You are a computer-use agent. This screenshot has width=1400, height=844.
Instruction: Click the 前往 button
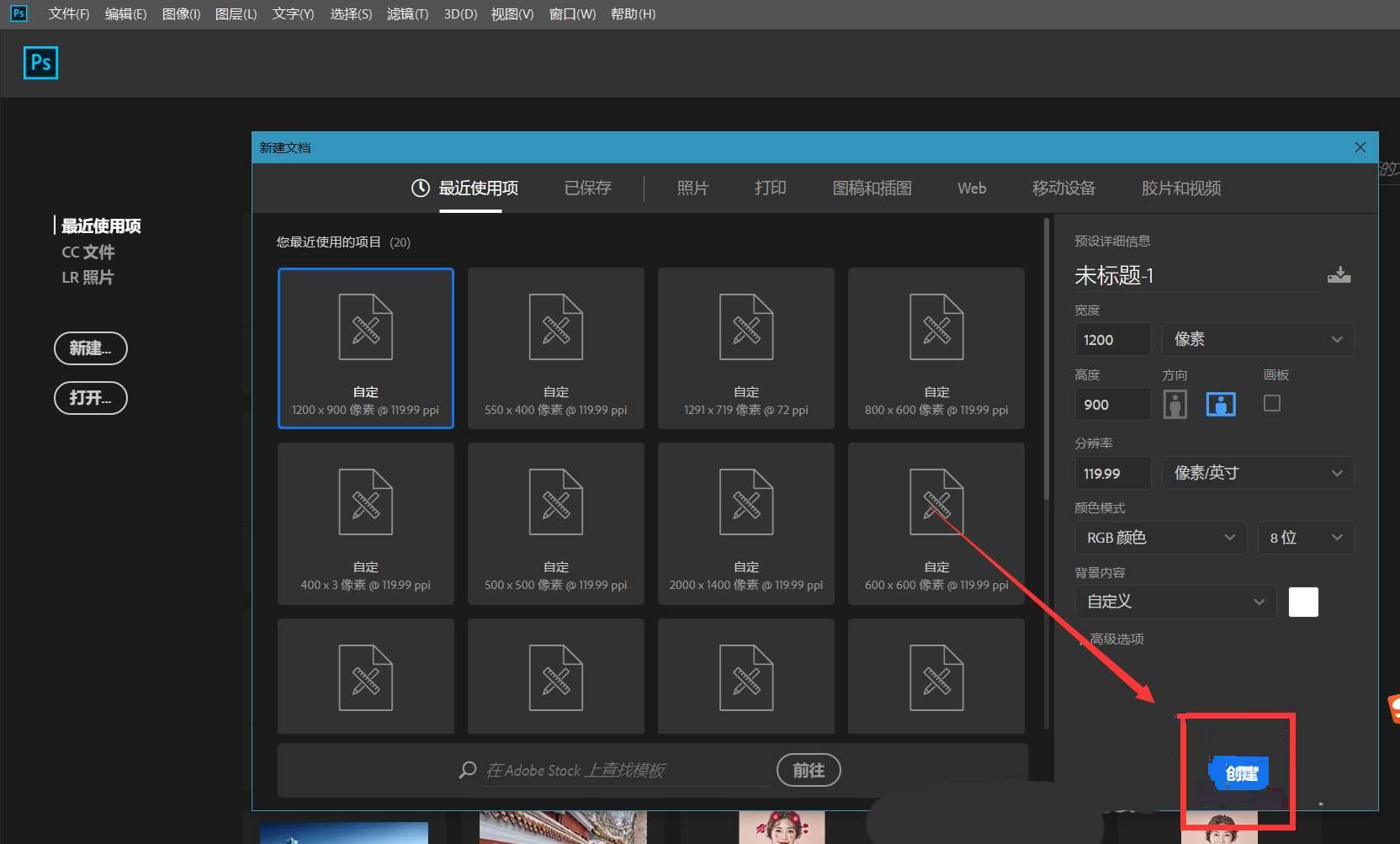(x=808, y=770)
